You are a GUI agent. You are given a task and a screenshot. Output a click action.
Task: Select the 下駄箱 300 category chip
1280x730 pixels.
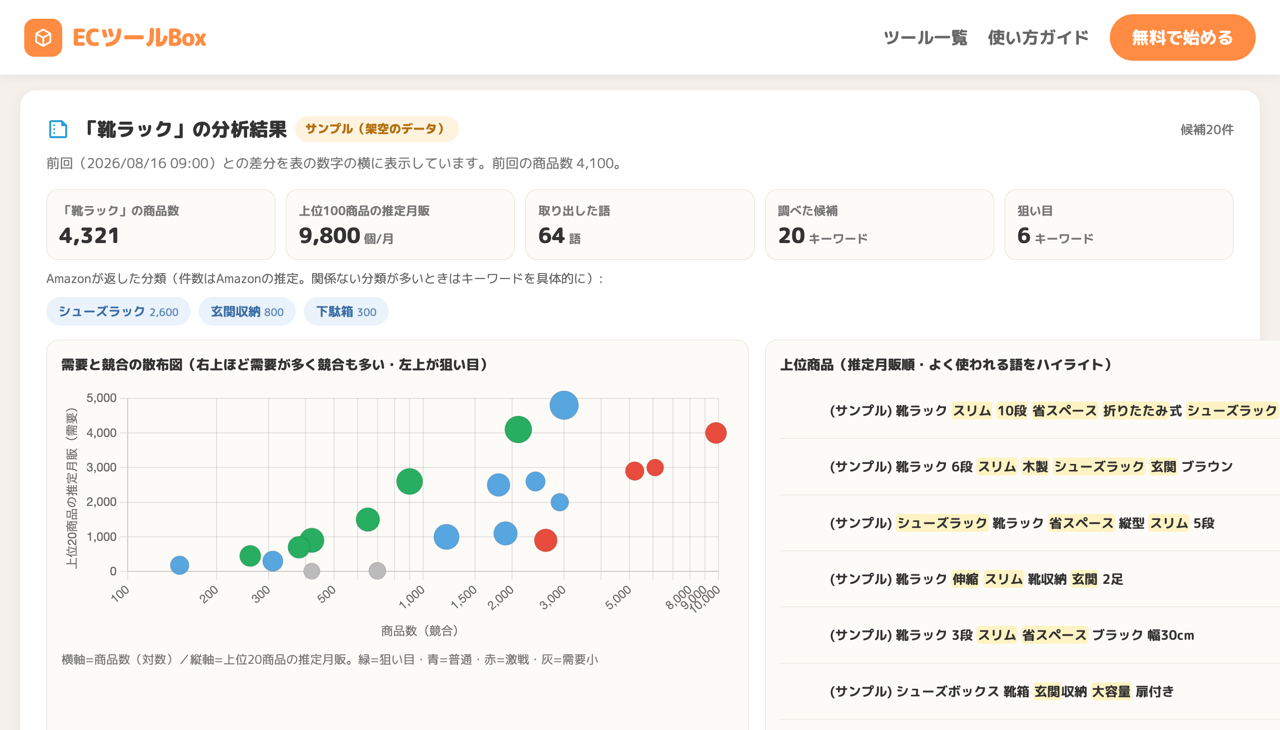346,312
